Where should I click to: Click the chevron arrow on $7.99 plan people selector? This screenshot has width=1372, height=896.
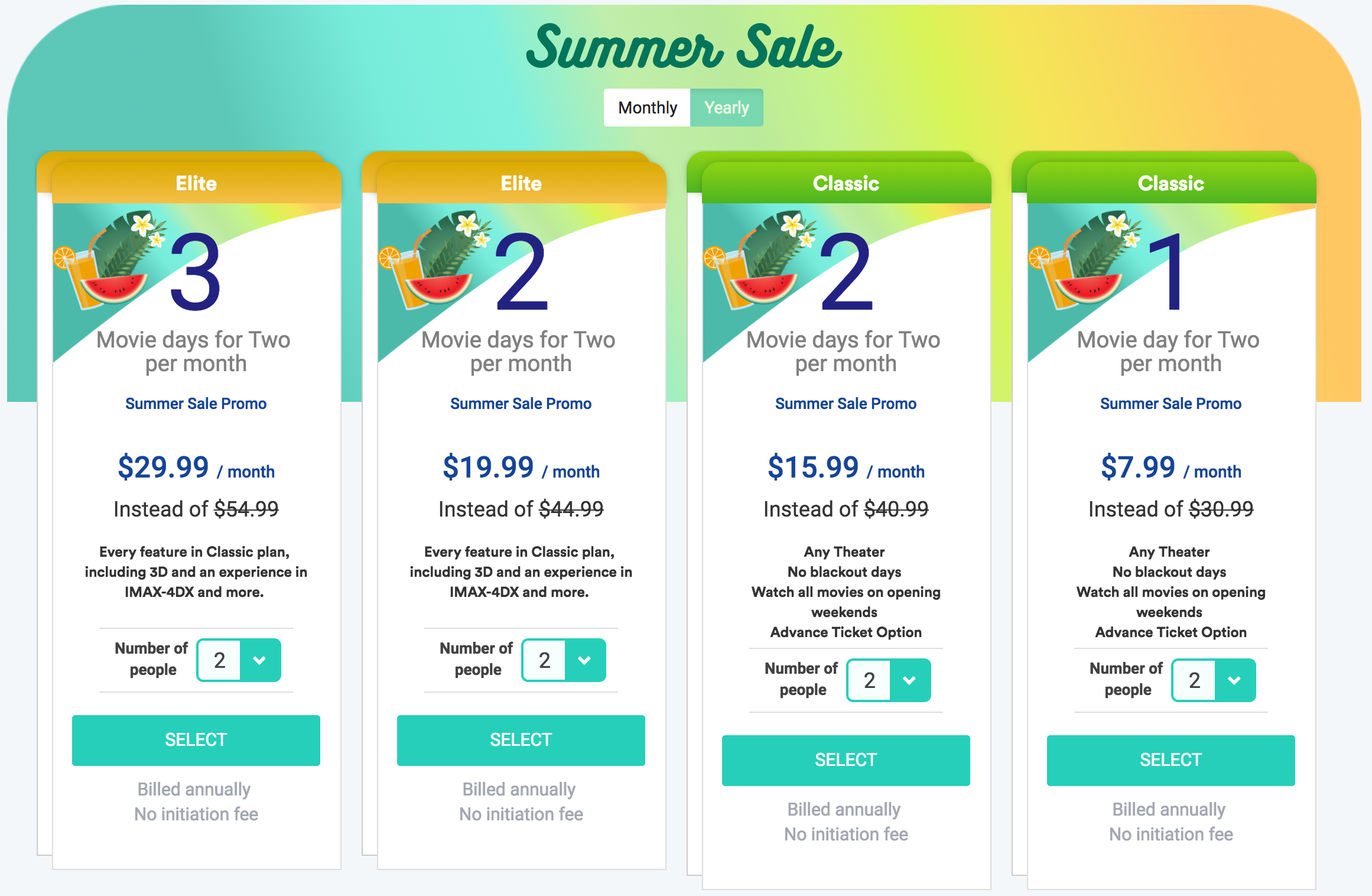click(1234, 680)
